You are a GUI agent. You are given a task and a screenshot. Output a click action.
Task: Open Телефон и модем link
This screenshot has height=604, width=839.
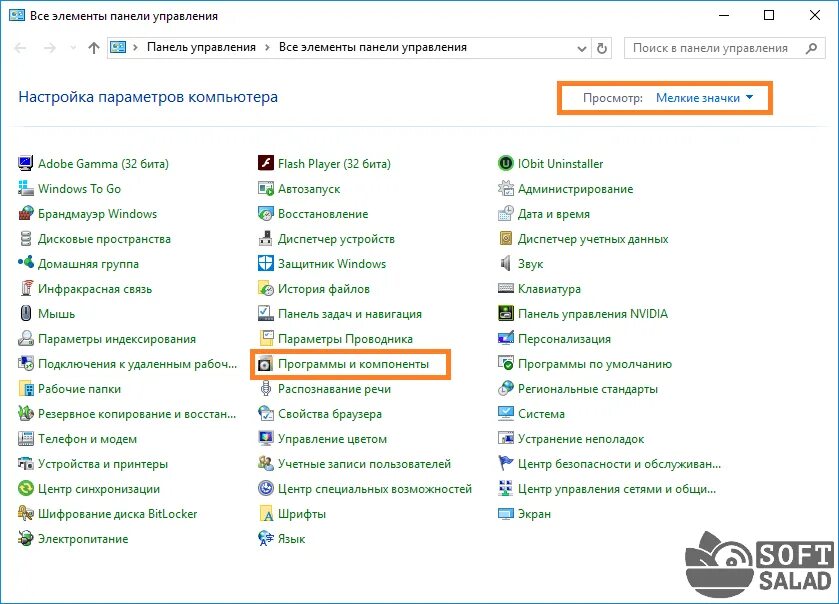87,439
